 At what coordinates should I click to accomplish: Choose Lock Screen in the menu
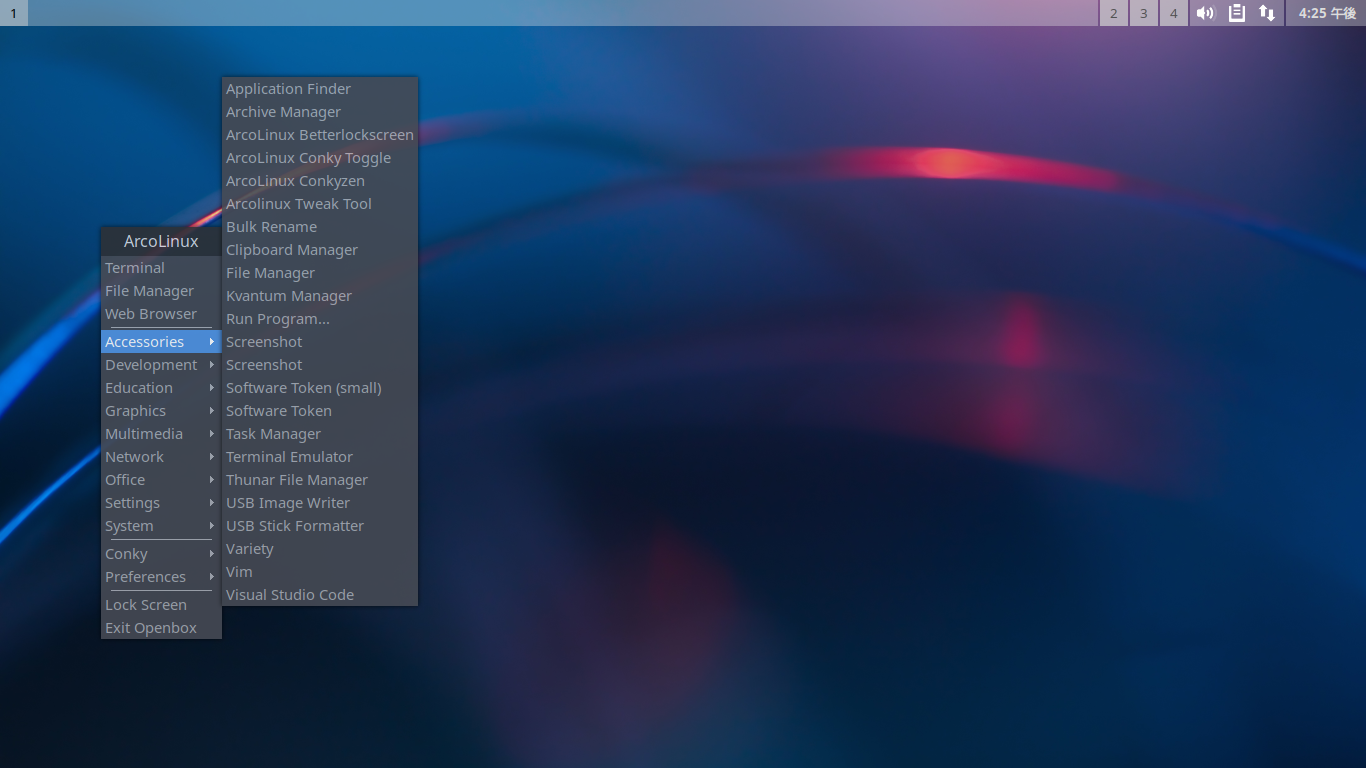[x=161, y=605]
